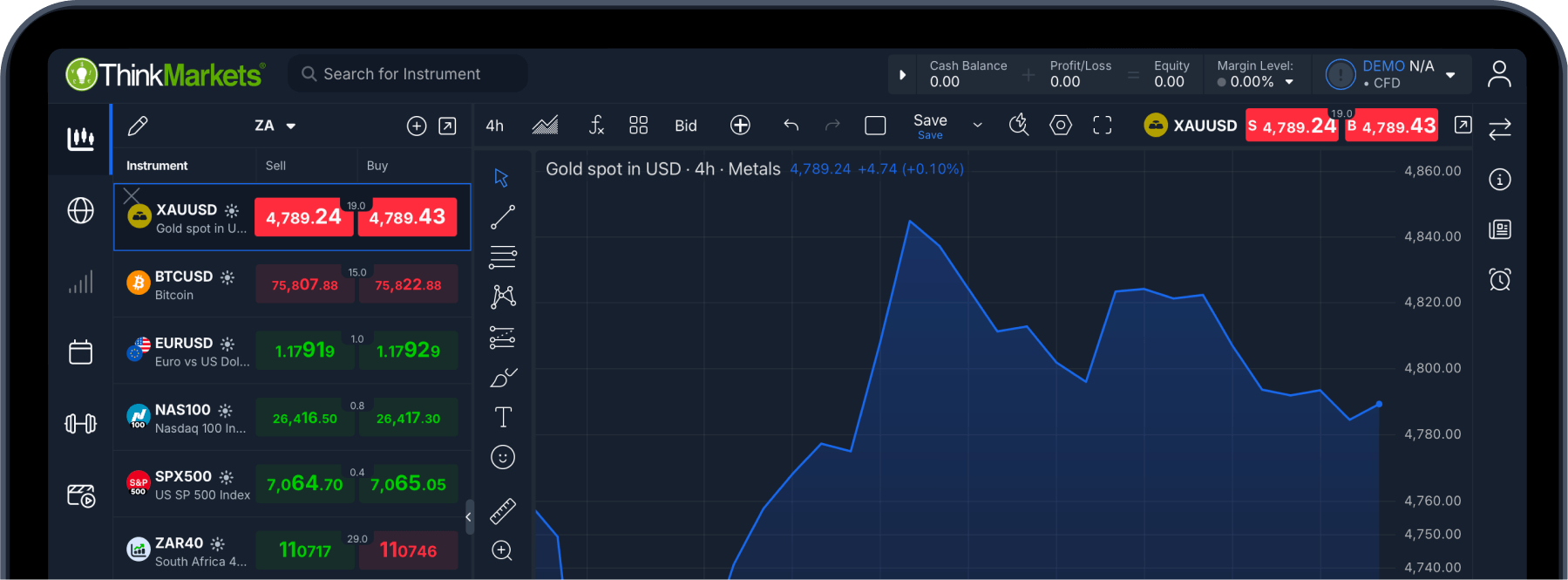
Task: Open the emoji sticker tool
Action: (503, 457)
